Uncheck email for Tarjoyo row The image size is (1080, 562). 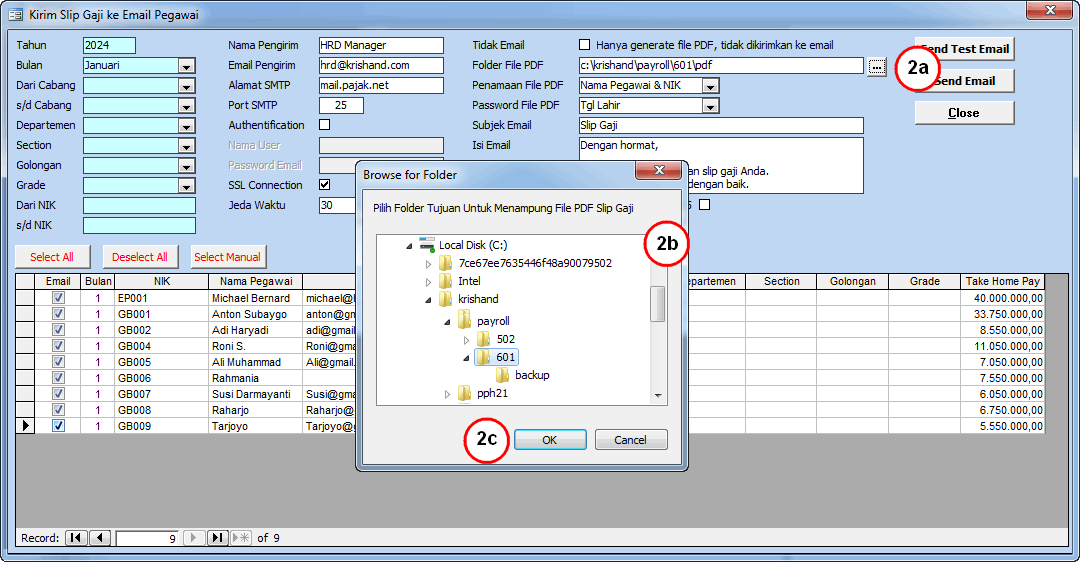59,426
